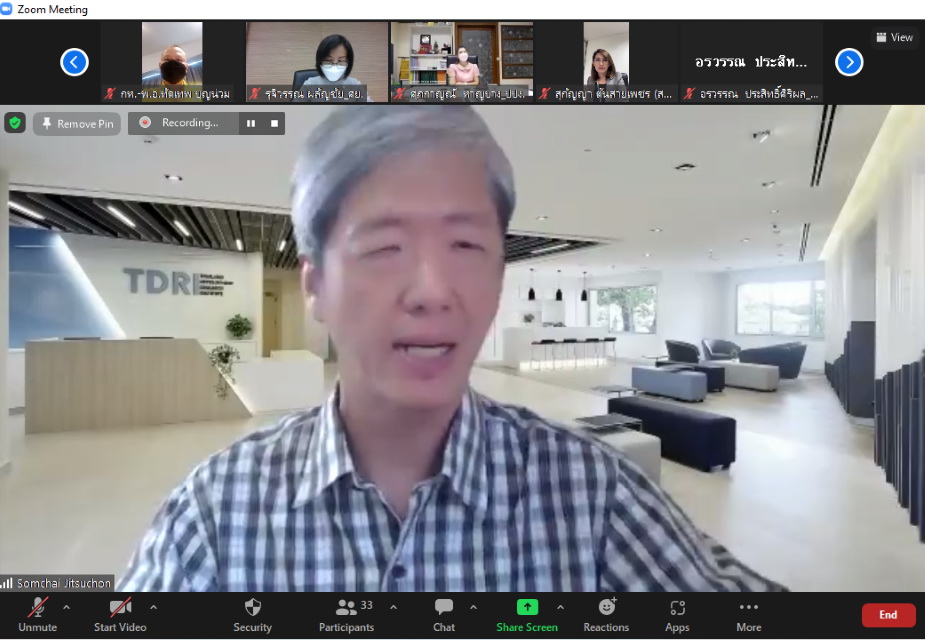This screenshot has height=640, width=925.
Task: Open the Security shield options
Action: click(x=252, y=615)
